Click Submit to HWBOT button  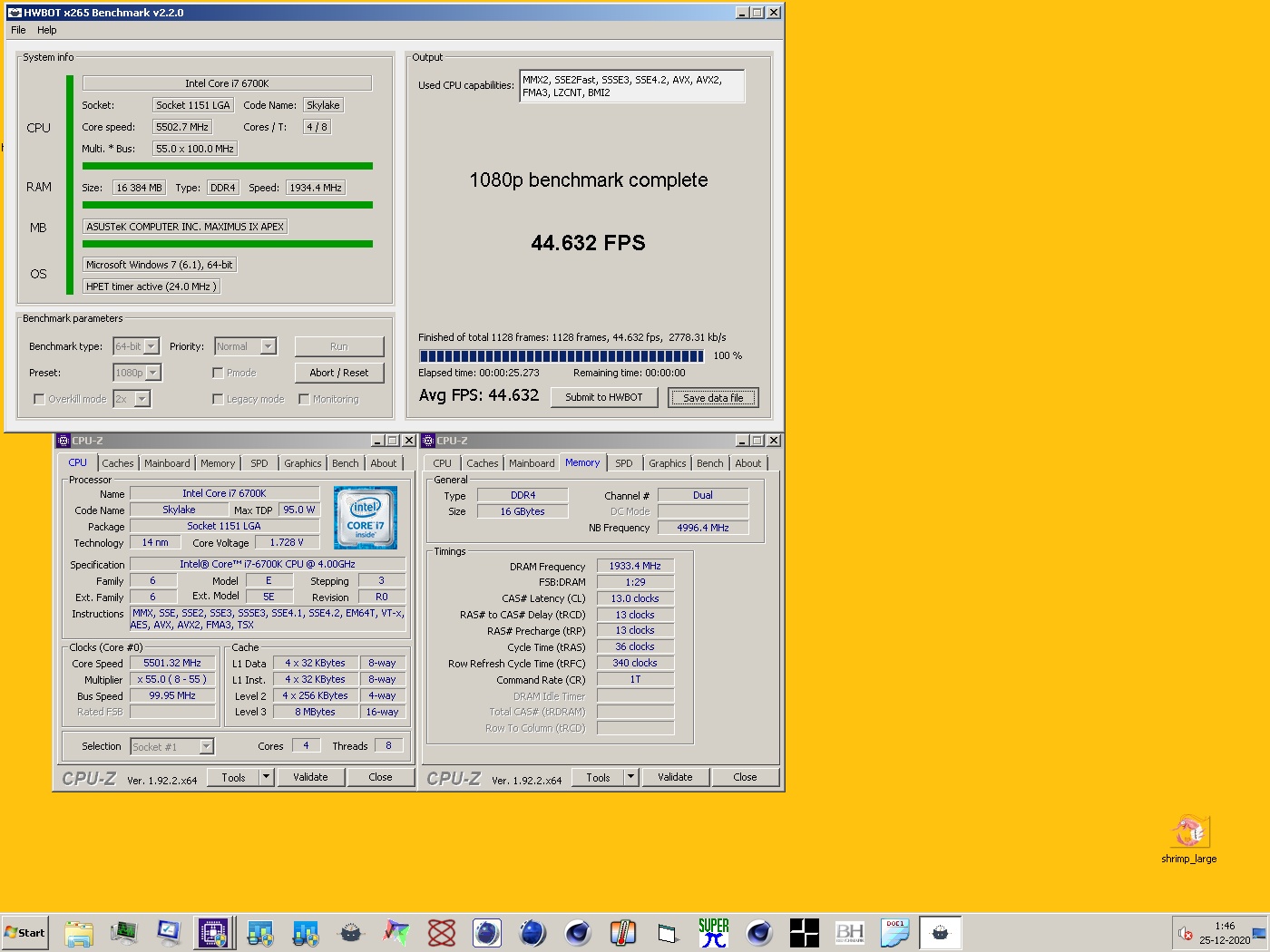(x=604, y=397)
